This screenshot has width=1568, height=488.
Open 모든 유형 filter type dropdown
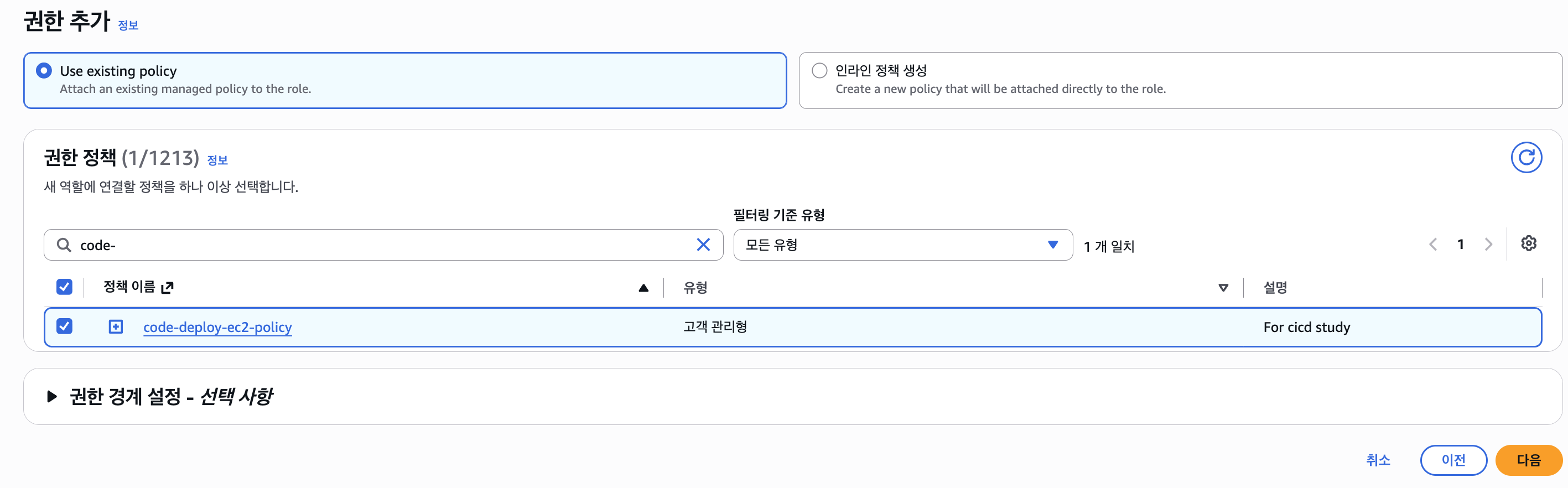[x=903, y=245]
